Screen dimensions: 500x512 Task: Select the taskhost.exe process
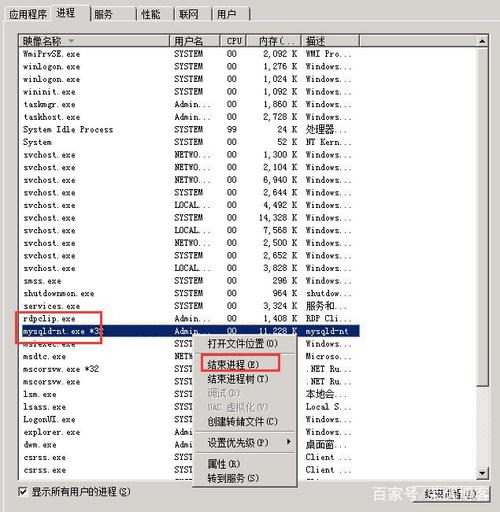189,117
